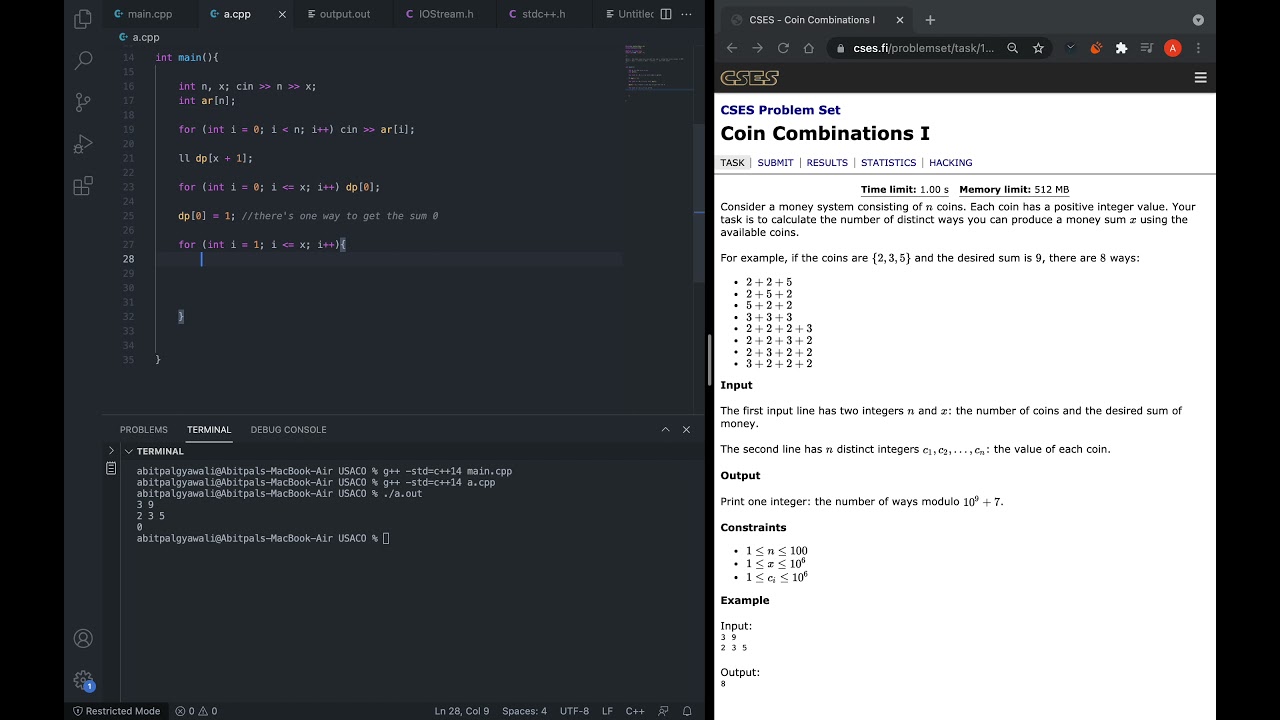Image resolution: width=1280 pixels, height=720 pixels.
Task: Open the Manage gear menu
Action: tap(83, 680)
